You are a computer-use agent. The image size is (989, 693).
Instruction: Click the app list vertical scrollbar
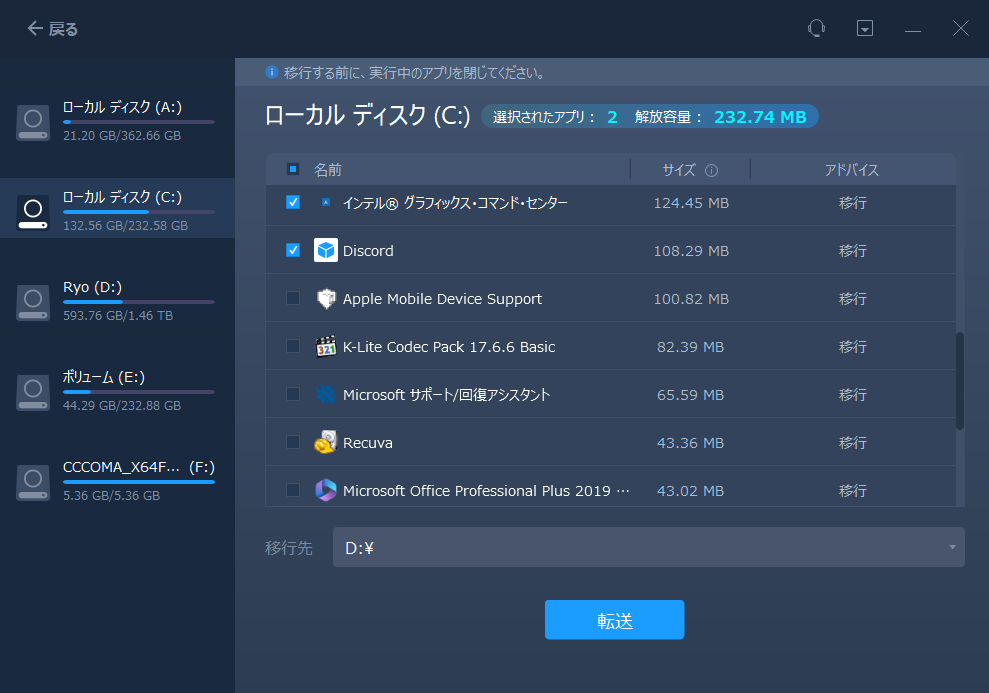pos(960,380)
